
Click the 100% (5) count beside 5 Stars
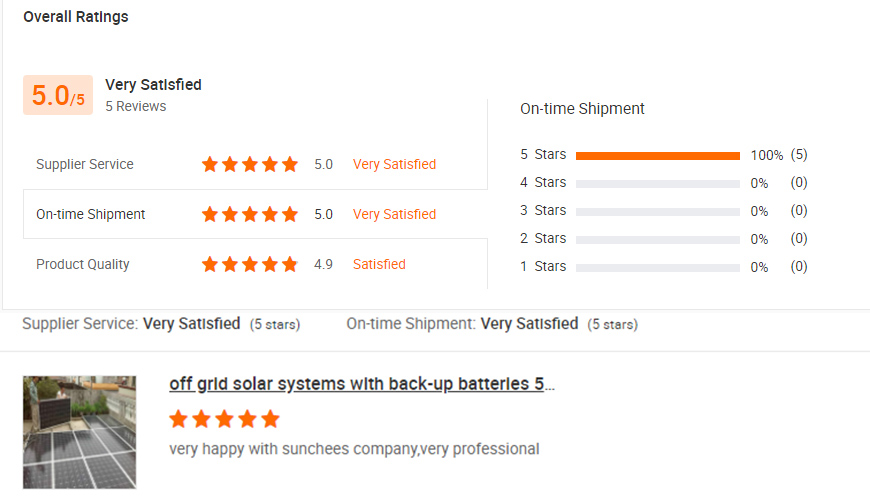point(778,155)
